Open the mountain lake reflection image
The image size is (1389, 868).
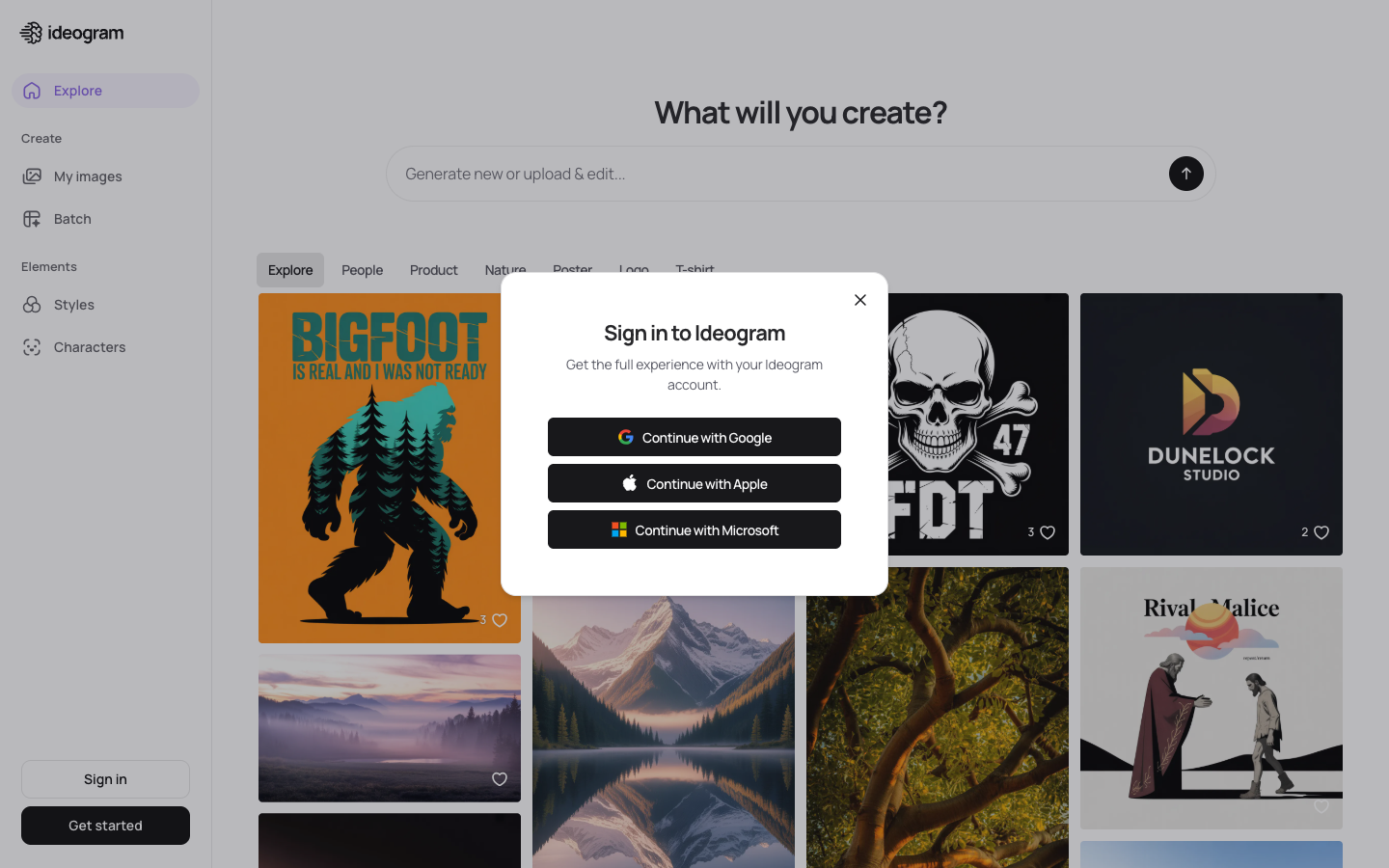[x=664, y=723]
